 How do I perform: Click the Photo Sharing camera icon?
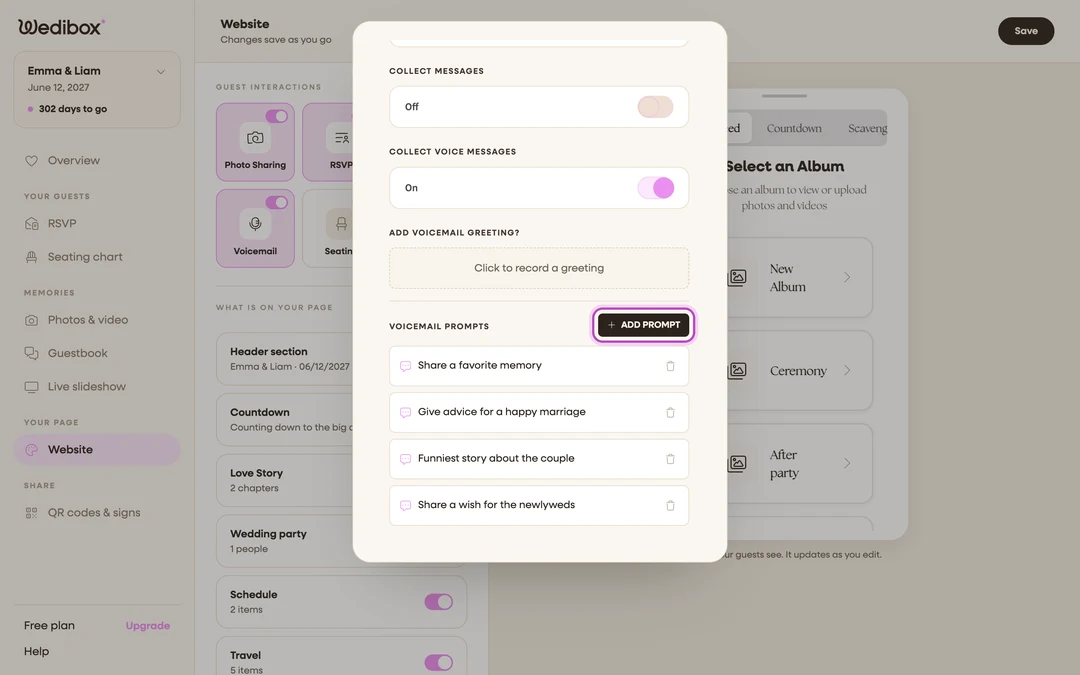click(255, 138)
